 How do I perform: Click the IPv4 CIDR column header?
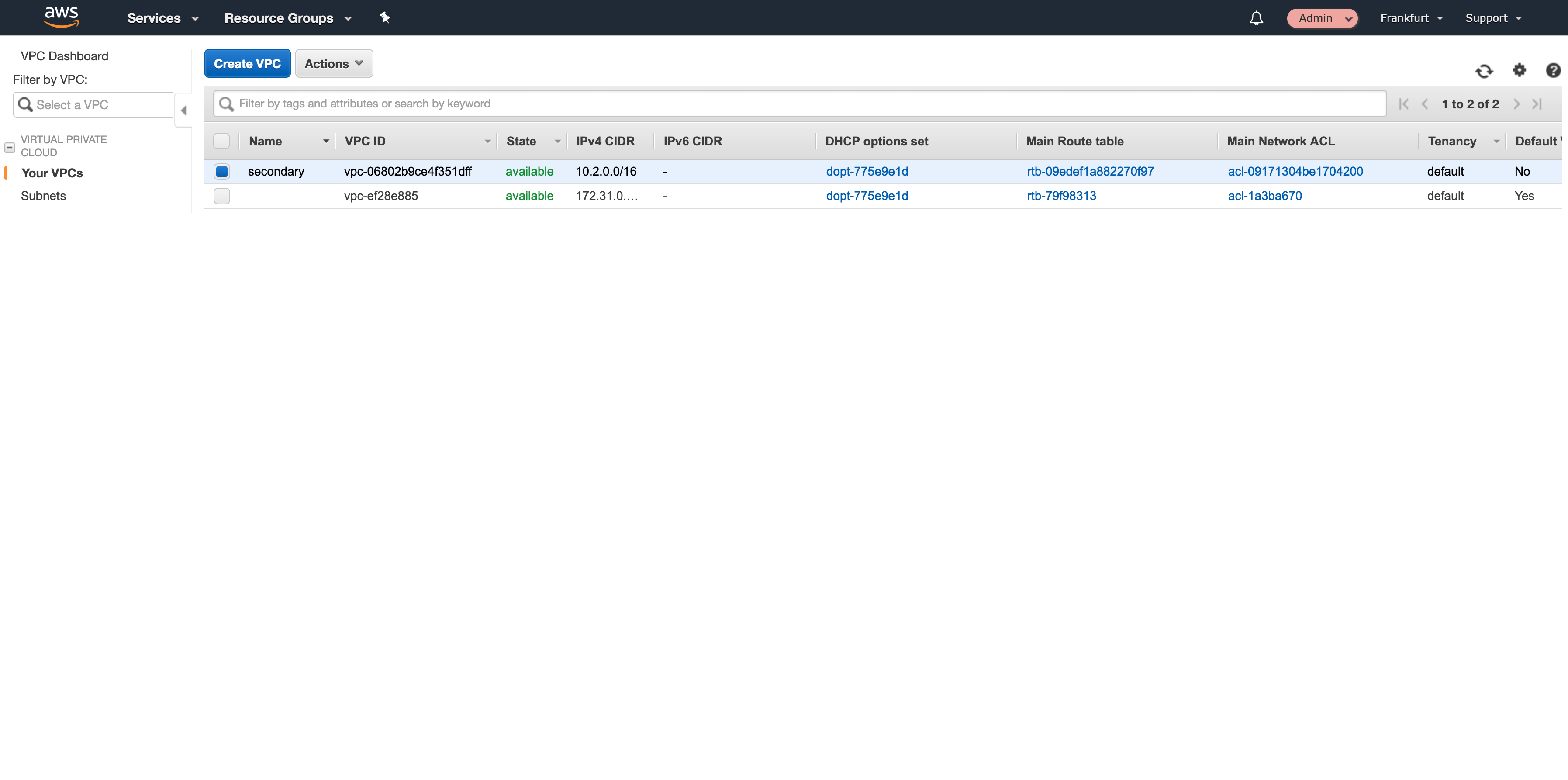coord(605,141)
